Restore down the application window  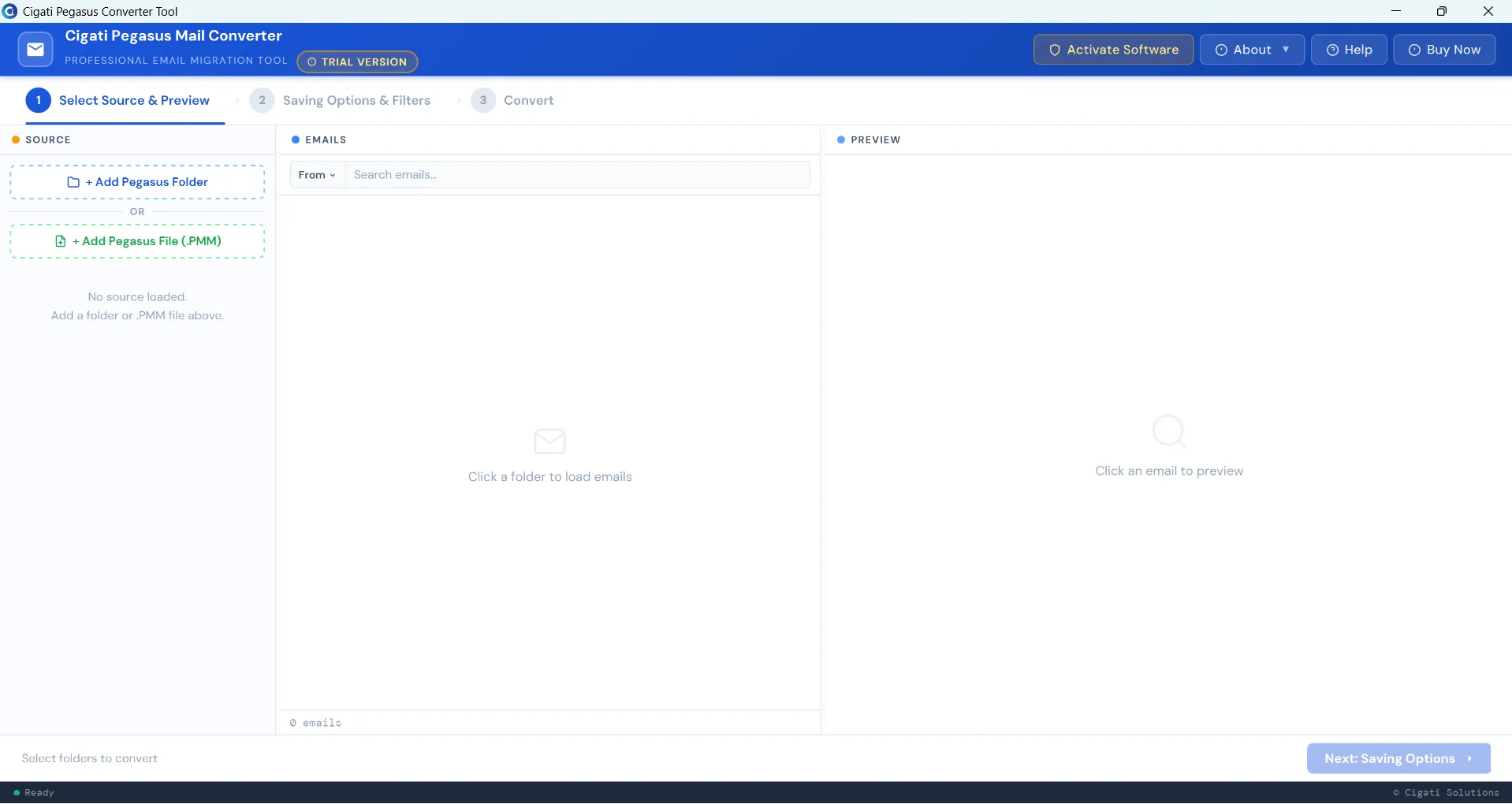point(1442,11)
